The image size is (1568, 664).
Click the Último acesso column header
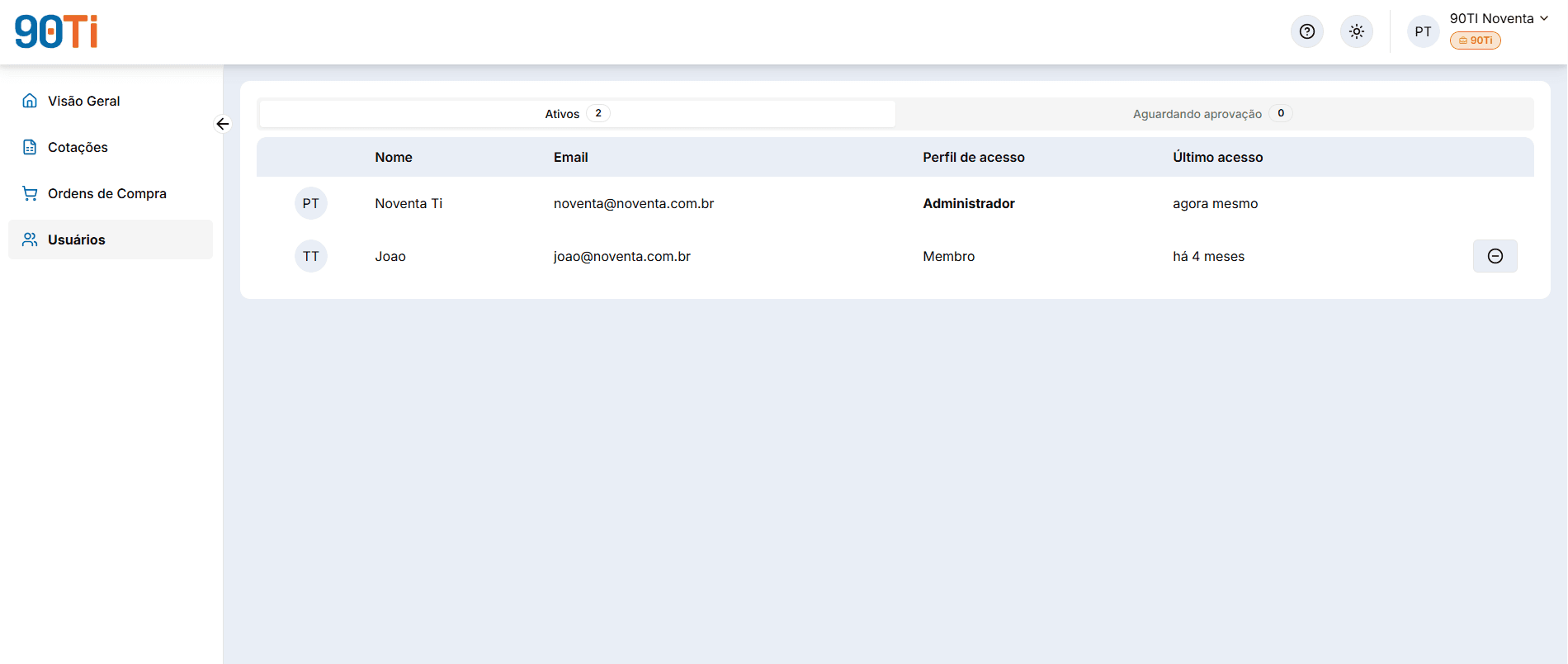click(1218, 157)
